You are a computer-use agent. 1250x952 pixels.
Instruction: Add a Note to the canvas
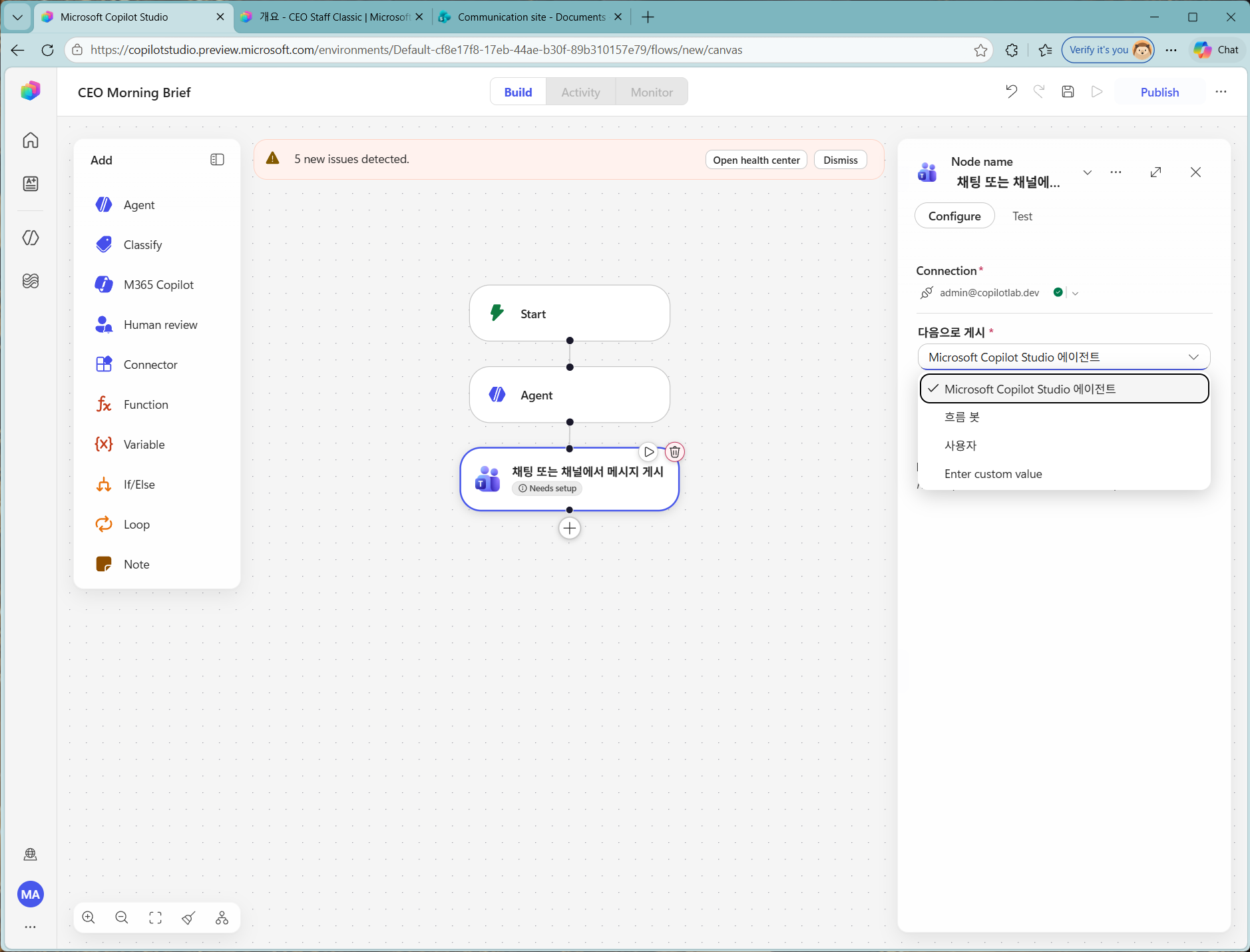157,565
